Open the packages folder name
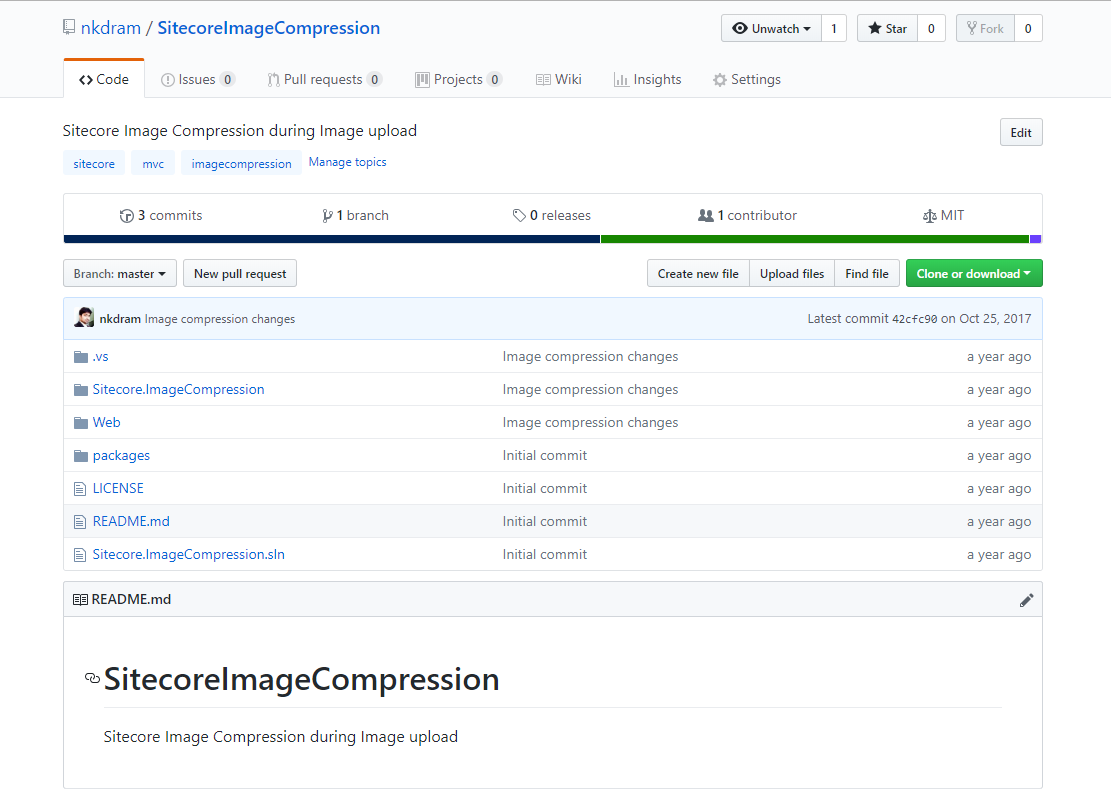Screen dimensions: 1111x811 pyautogui.click(x=121, y=455)
